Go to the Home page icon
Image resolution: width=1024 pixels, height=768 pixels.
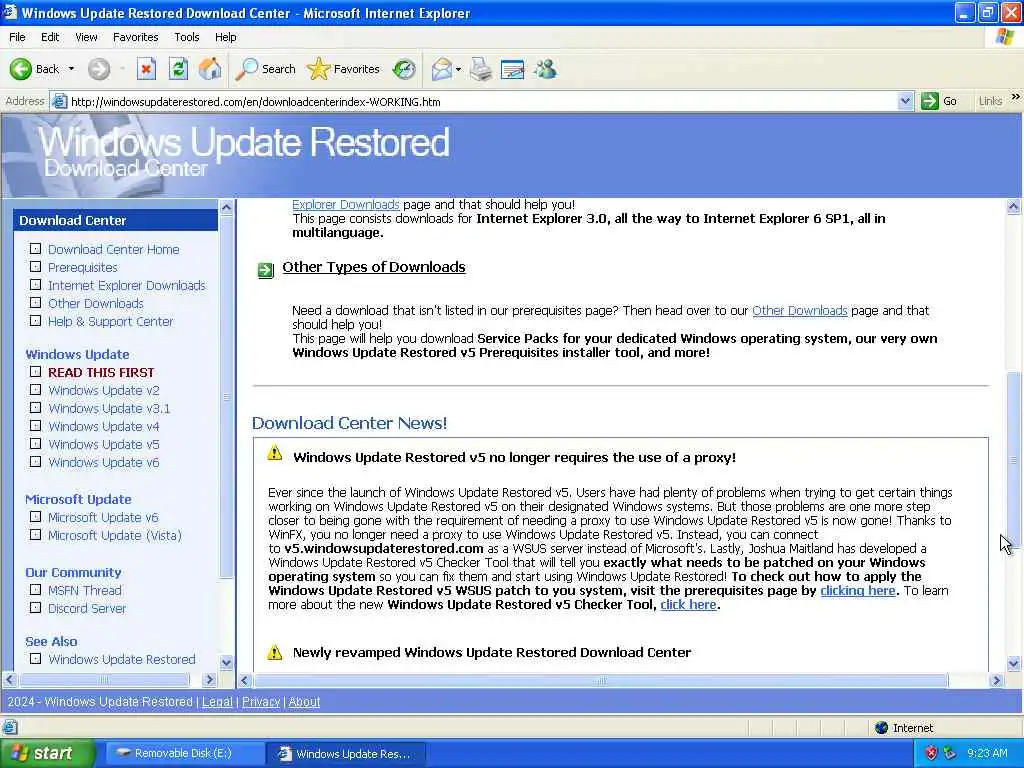pyautogui.click(x=210, y=69)
